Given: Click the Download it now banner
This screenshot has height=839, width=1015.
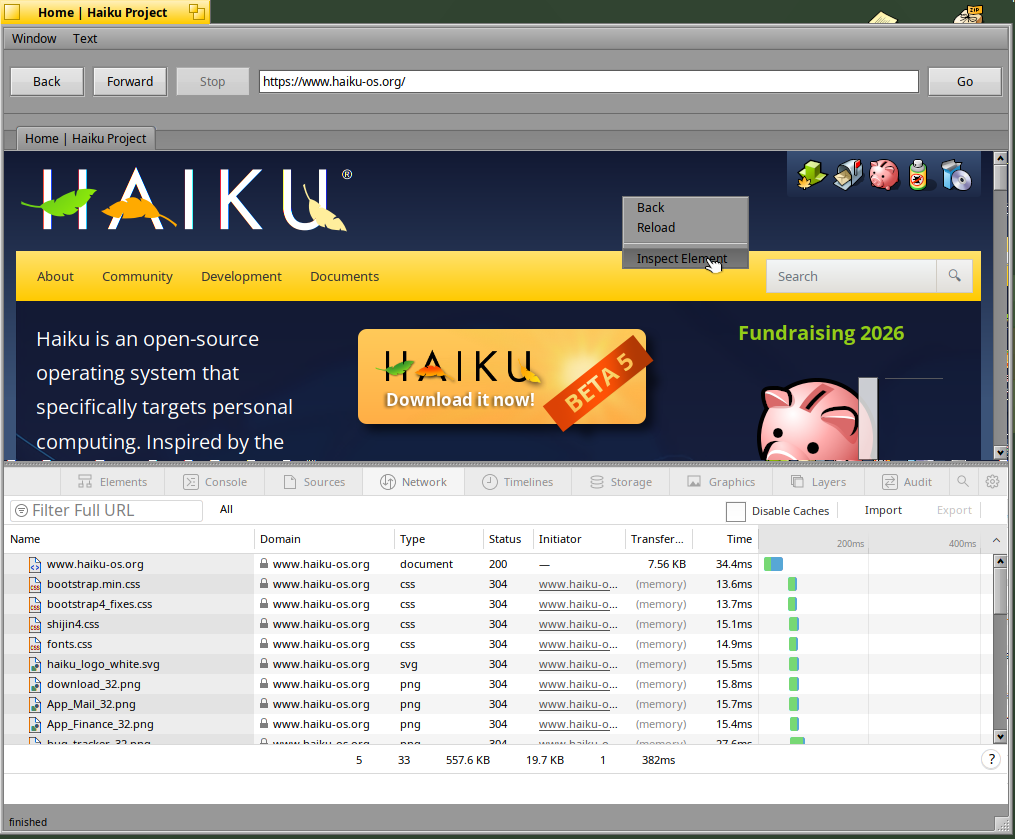Looking at the screenshot, I should (x=502, y=377).
